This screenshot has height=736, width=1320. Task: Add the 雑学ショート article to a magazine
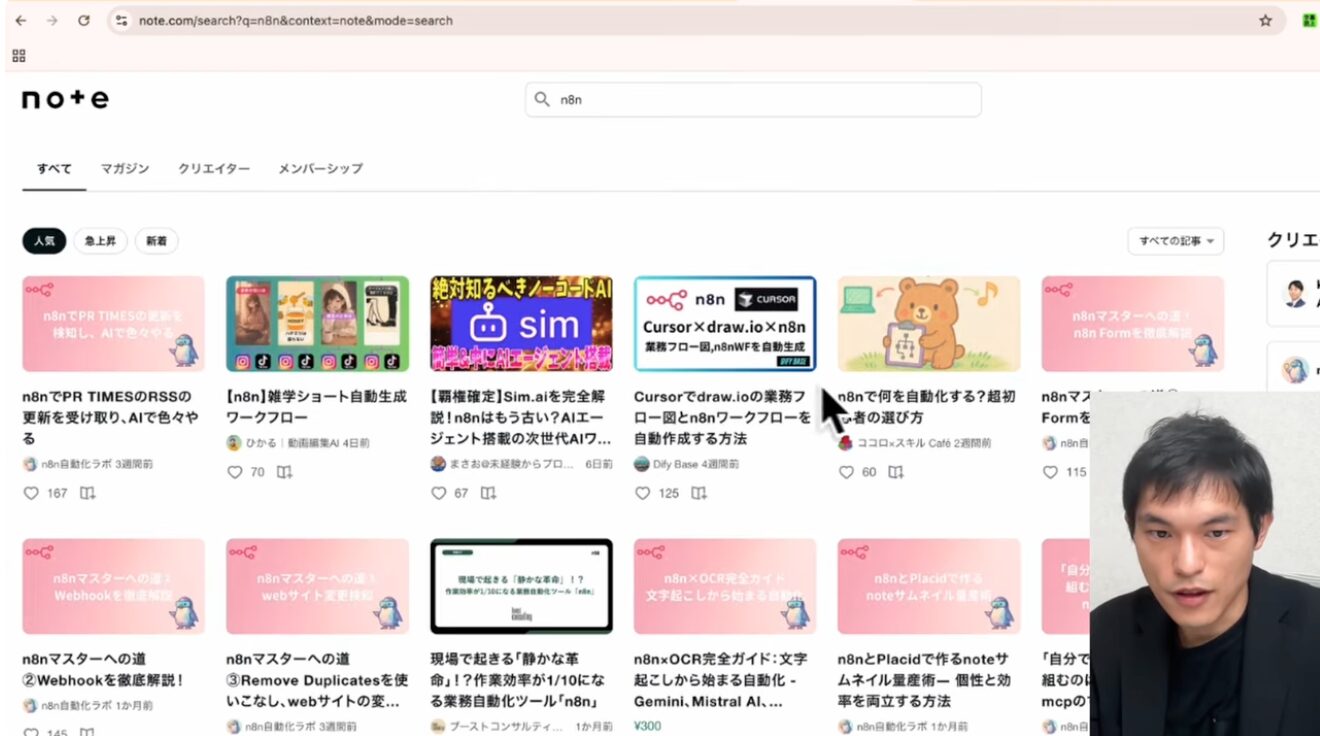[x=284, y=472]
